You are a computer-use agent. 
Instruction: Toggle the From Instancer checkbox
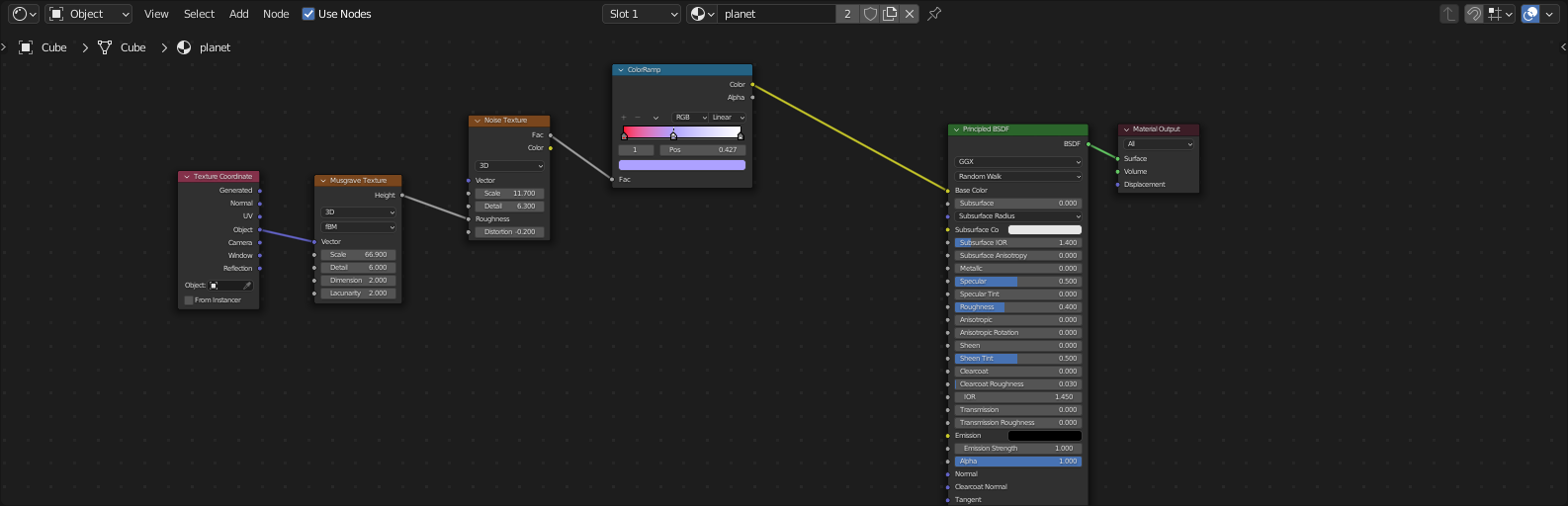tap(189, 300)
